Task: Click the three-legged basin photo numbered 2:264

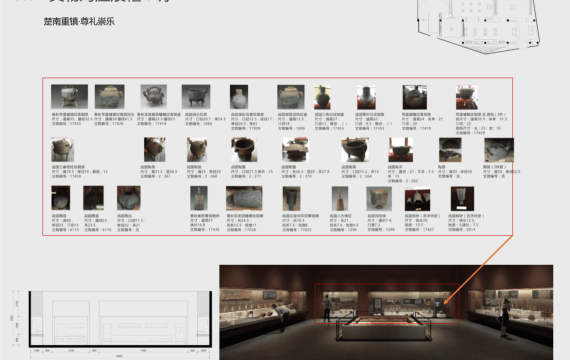Action: click(355, 149)
